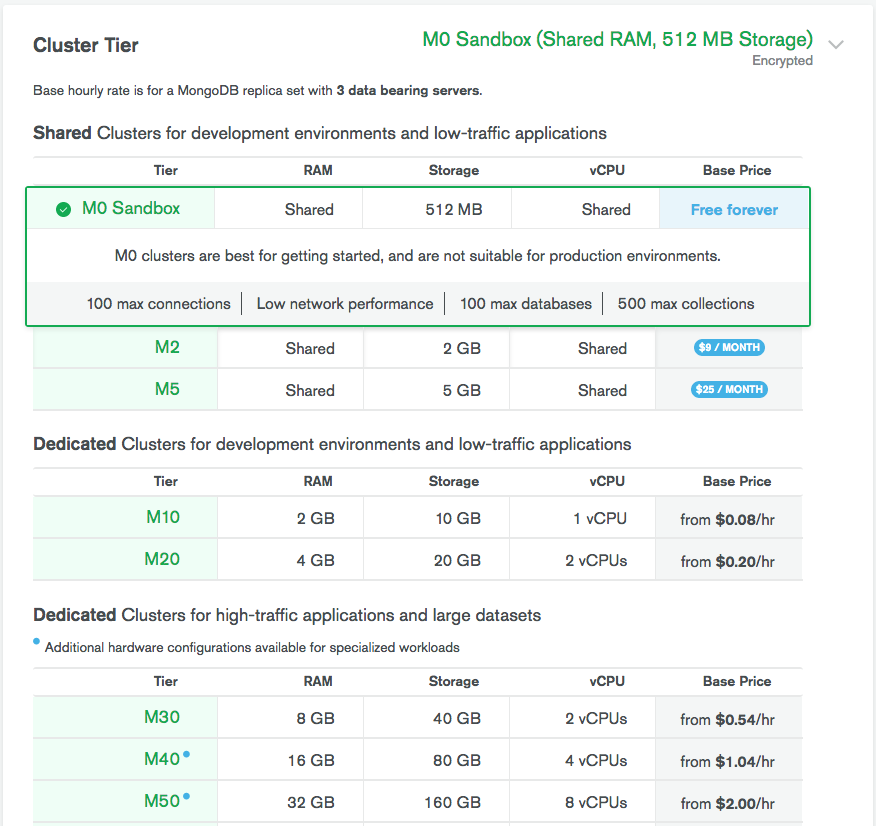Image resolution: width=876 pixels, height=826 pixels.
Task: Select the M0 Sandbox tier
Action: point(131,208)
